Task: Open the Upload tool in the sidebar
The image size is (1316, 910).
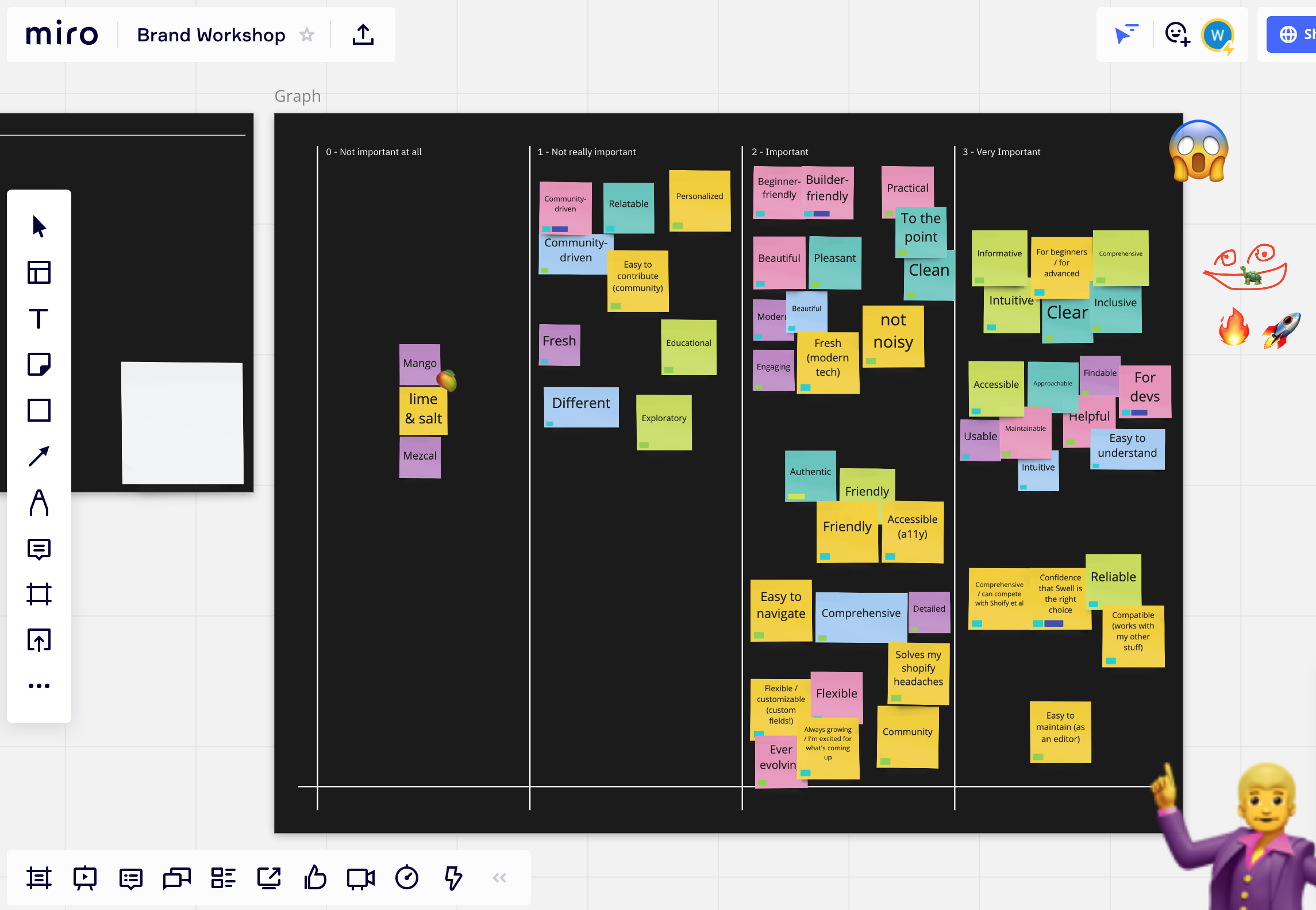Action: [39, 640]
